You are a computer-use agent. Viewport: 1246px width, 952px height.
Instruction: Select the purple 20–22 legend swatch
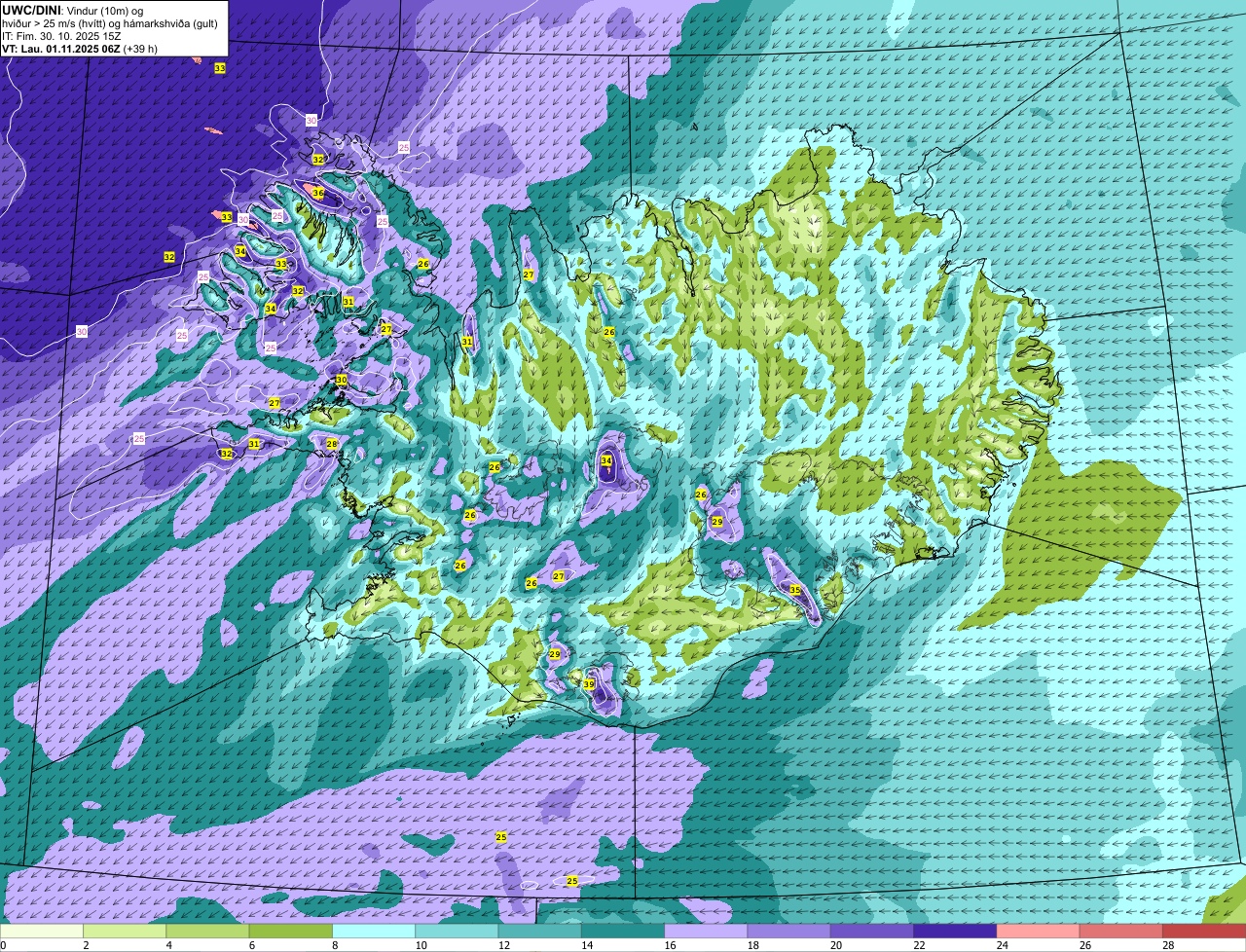point(872,931)
